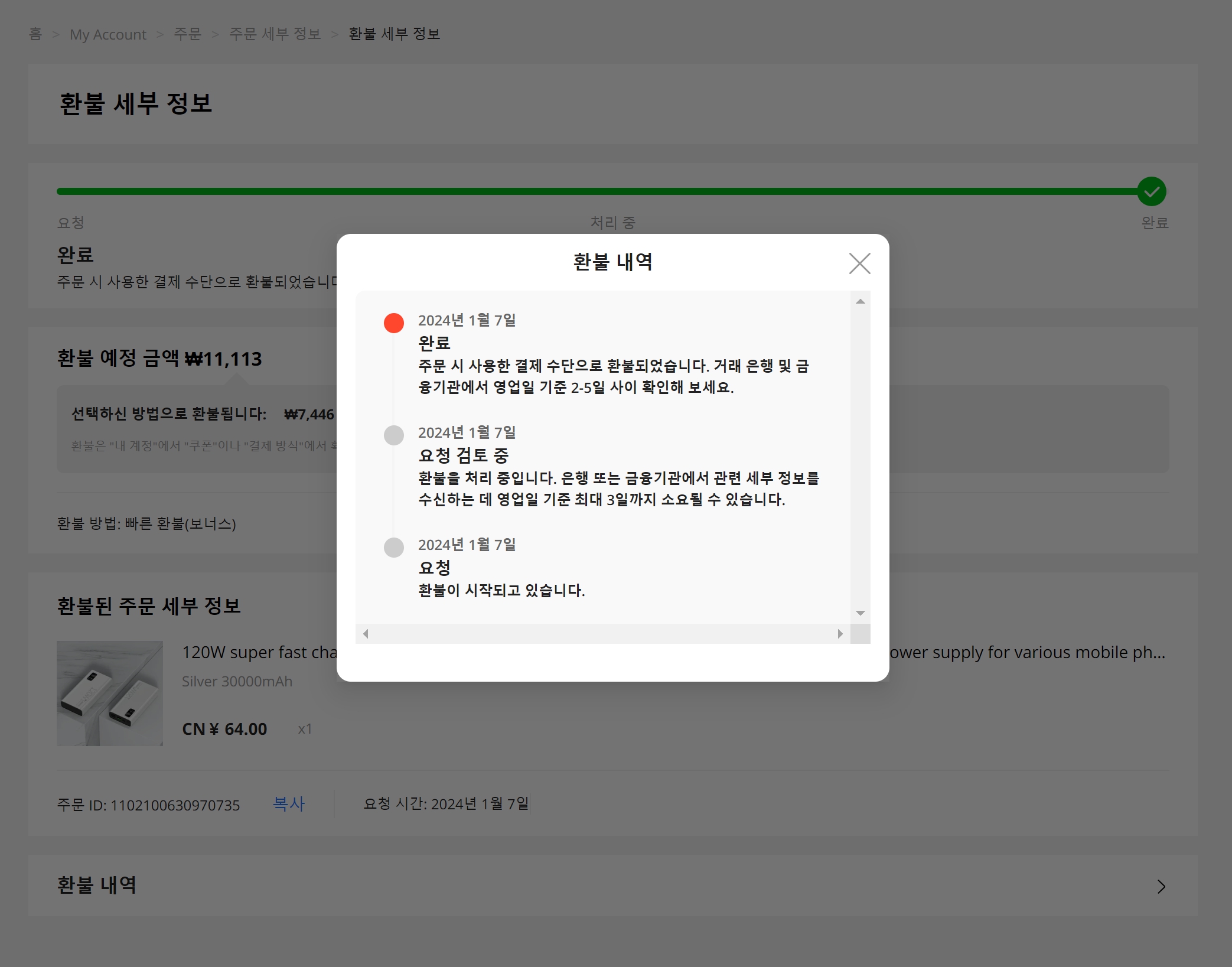Click the scroll up arrow in dialog

[x=861, y=302]
